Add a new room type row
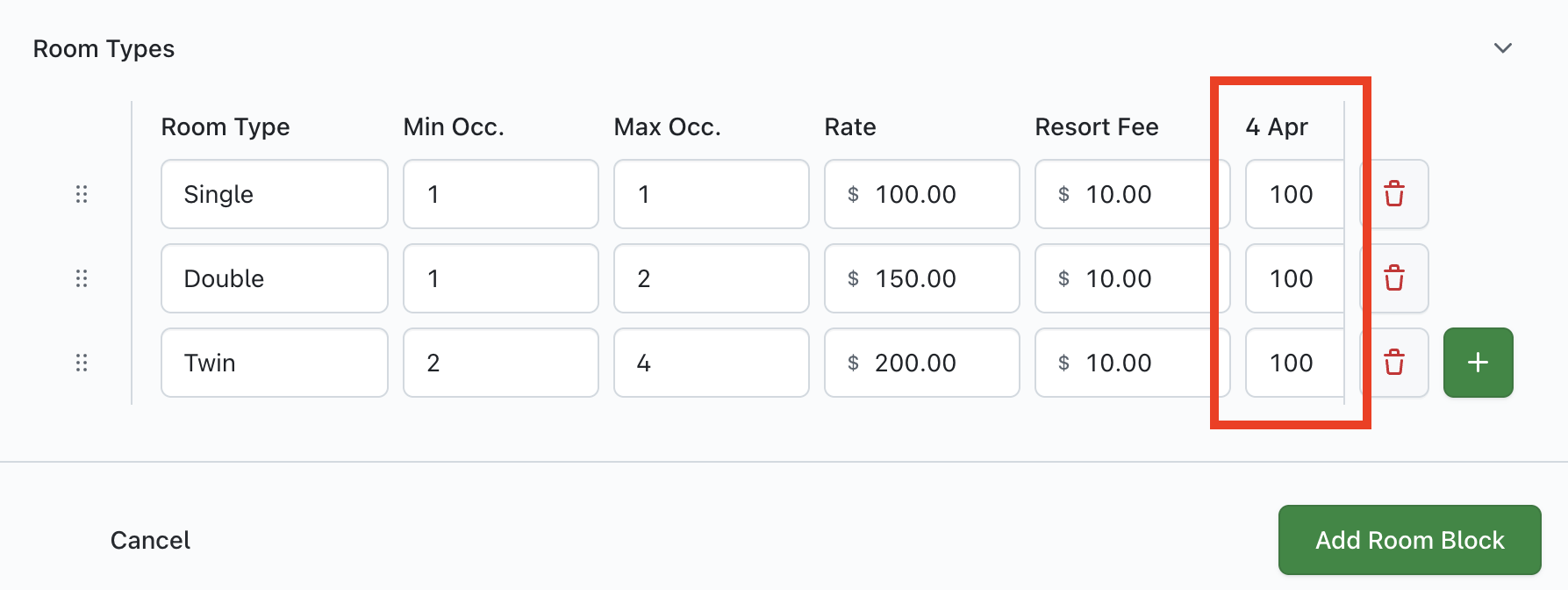 (x=1478, y=363)
